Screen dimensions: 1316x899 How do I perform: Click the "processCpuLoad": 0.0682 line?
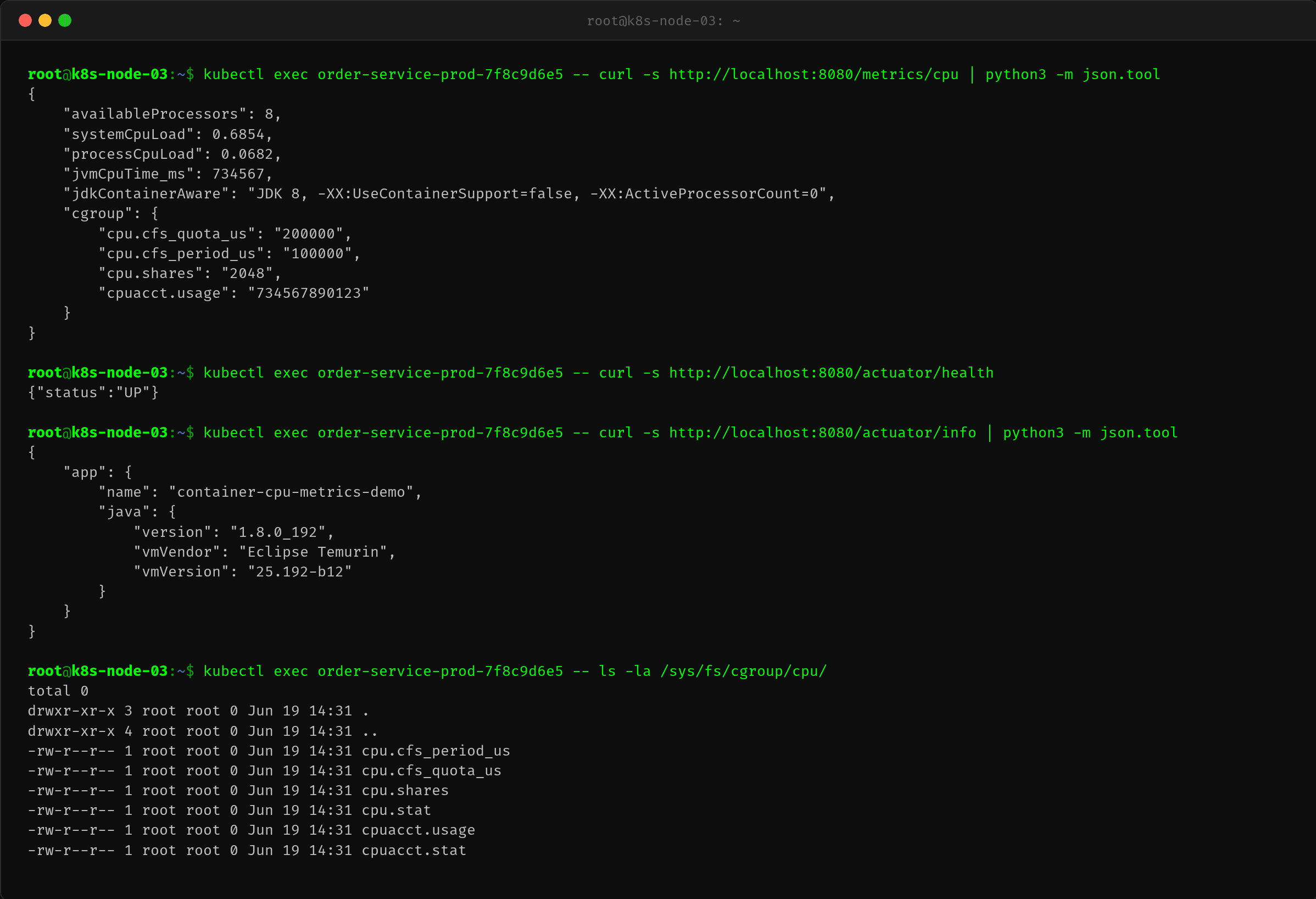pyautogui.click(x=172, y=154)
